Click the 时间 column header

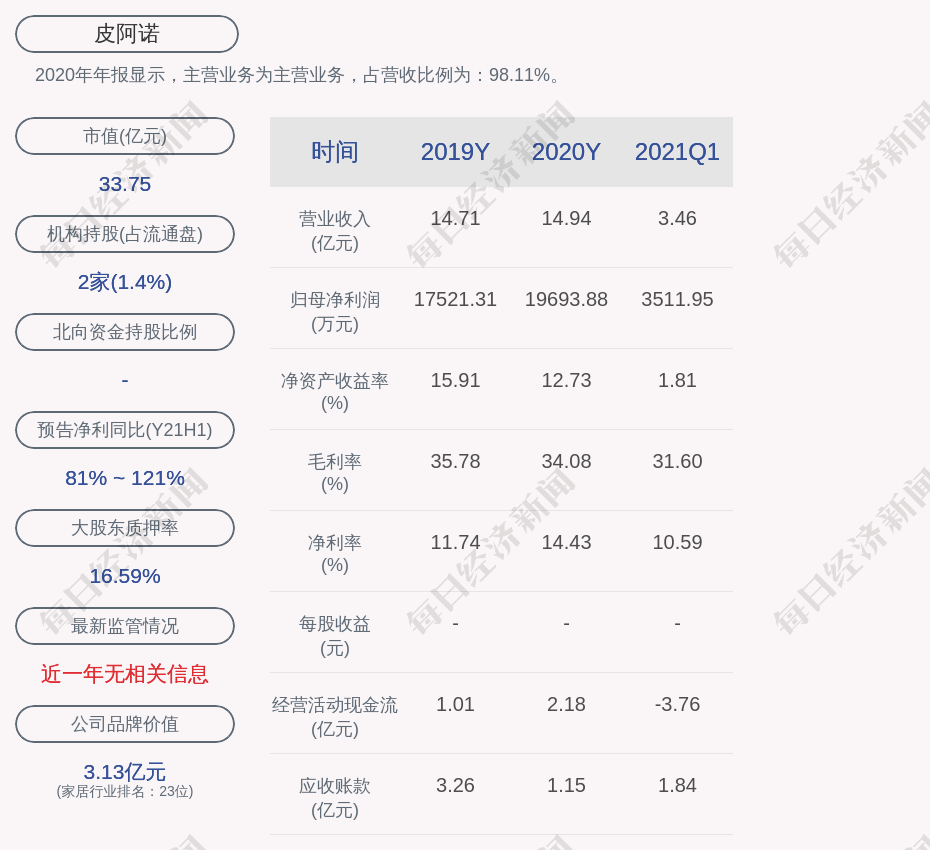pyautogui.click(x=335, y=152)
